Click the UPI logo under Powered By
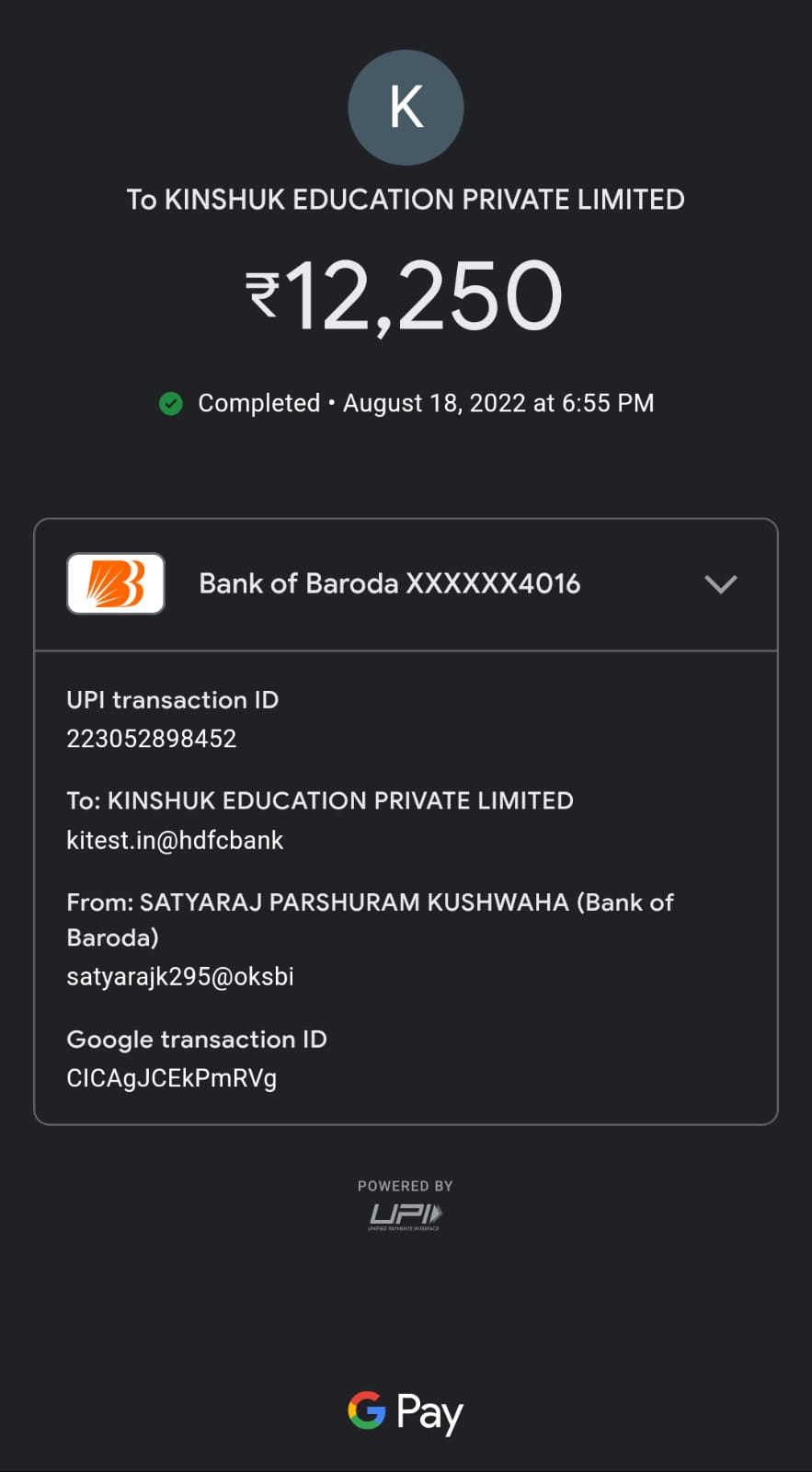The image size is (812, 1472). (406, 1215)
